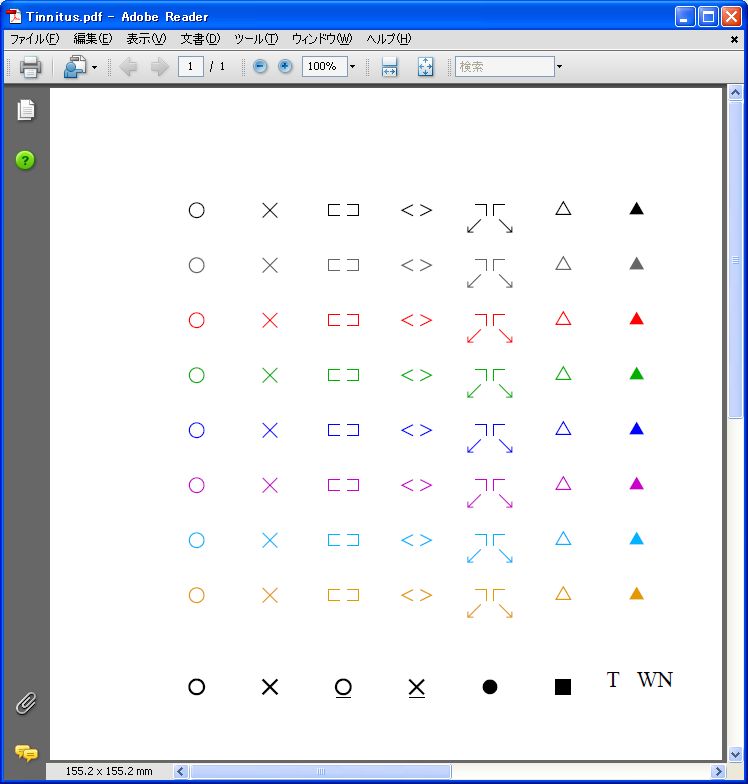
Task: Click the solid black square symbol
Action: click(x=563, y=687)
